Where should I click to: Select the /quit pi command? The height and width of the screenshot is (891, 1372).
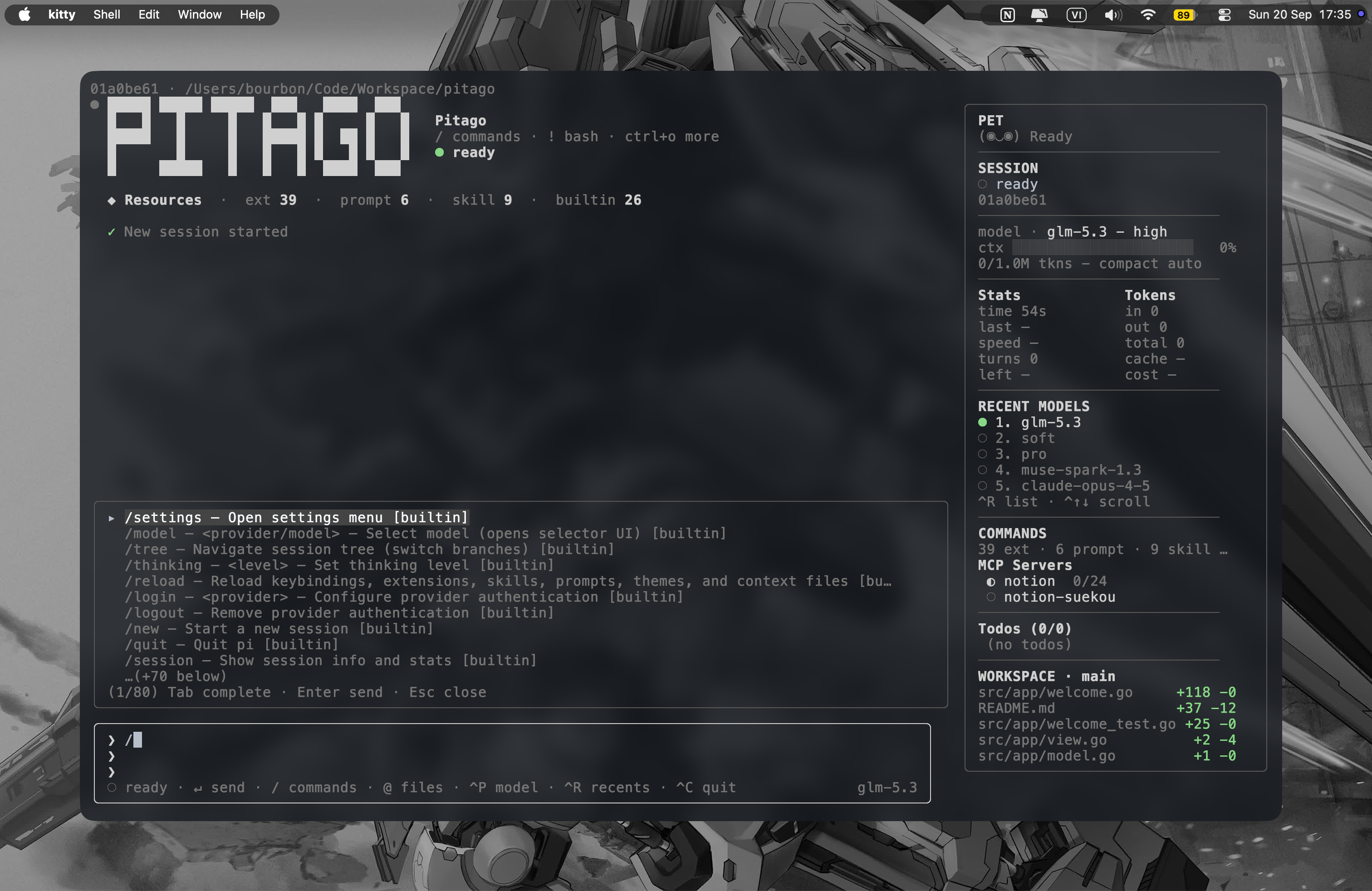coord(231,644)
